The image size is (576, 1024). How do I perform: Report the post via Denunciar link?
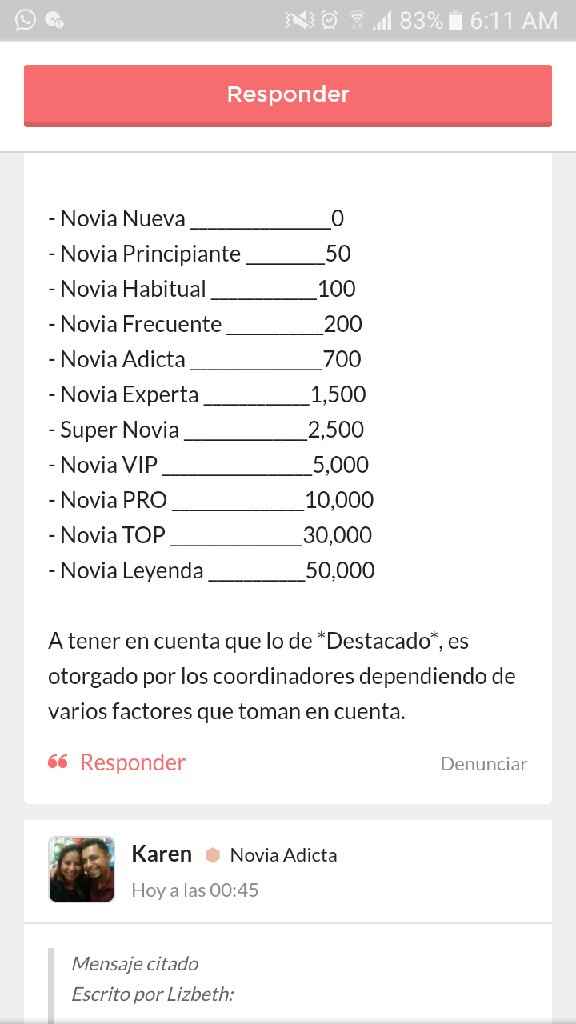click(484, 763)
